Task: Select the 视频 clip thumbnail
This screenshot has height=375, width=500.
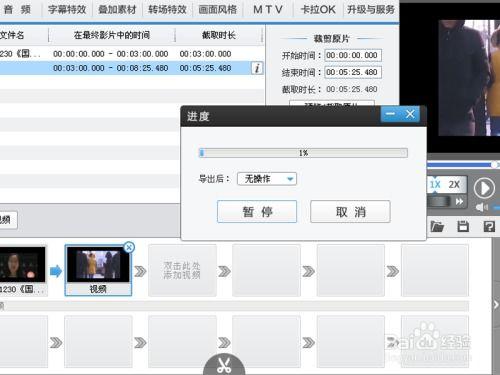Action: coord(98,270)
